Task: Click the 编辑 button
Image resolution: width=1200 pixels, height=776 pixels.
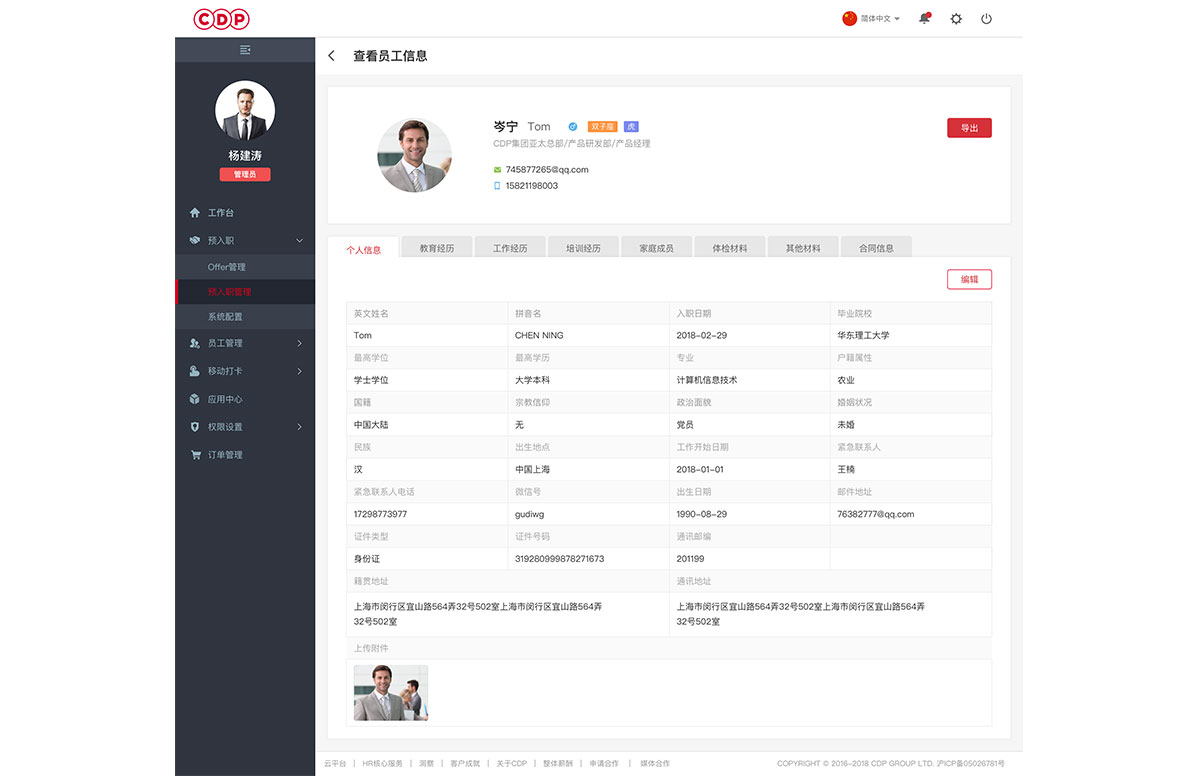Action: [x=969, y=279]
